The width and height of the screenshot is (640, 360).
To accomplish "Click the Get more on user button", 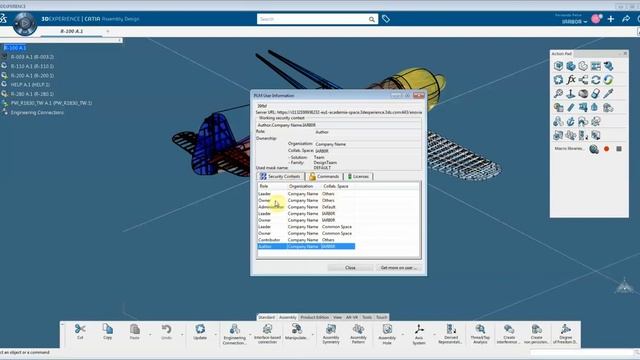I will tap(399, 268).
